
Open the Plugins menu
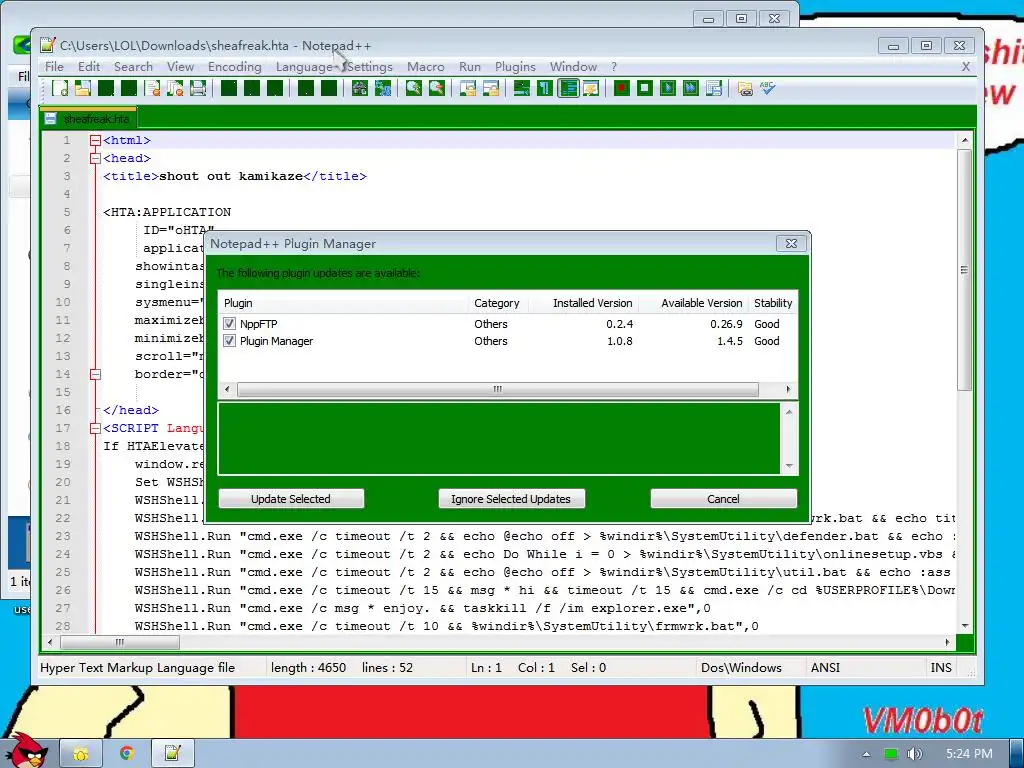(x=515, y=67)
